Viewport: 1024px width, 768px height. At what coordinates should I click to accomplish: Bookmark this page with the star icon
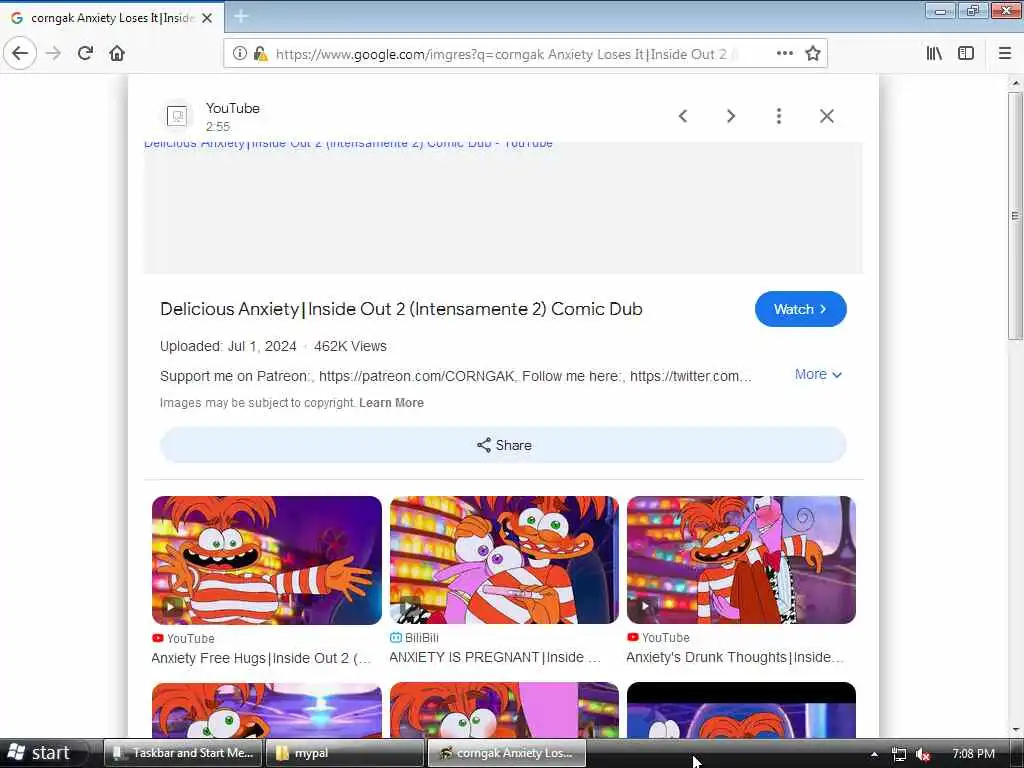pyautogui.click(x=812, y=54)
